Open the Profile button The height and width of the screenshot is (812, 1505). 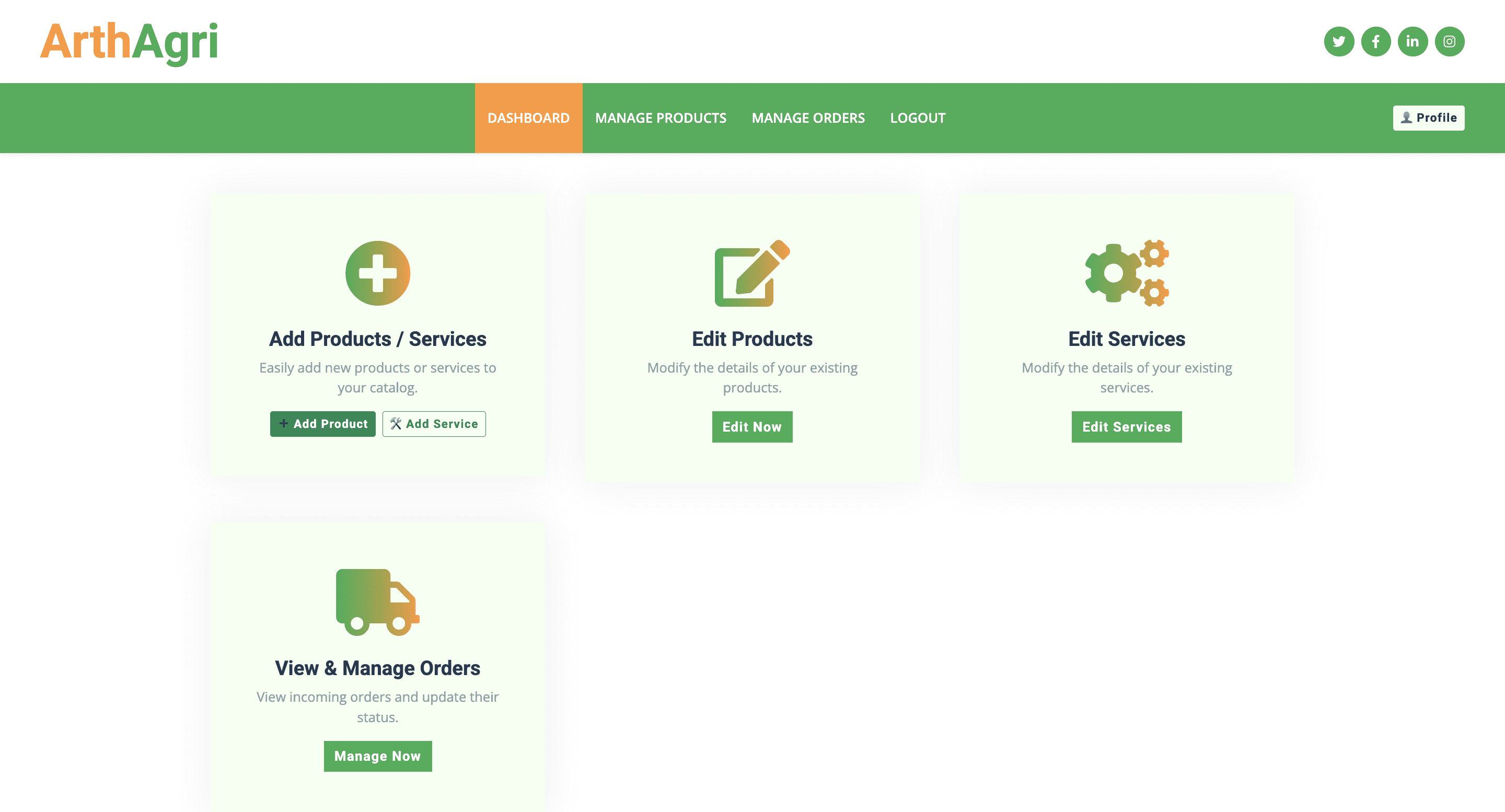coord(1428,118)
